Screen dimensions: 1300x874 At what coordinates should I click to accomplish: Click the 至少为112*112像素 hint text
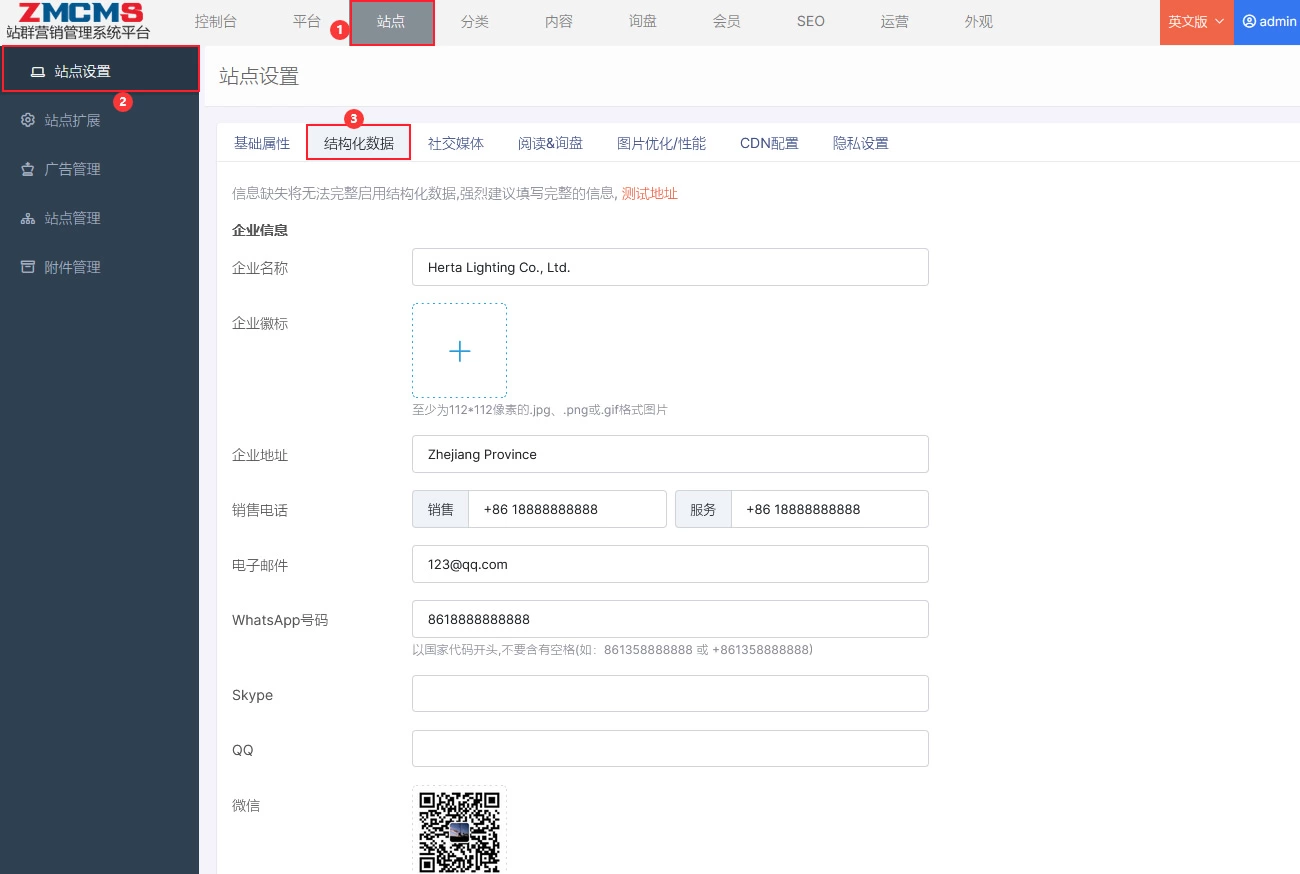pyautogui.click(x=540, y=410)
